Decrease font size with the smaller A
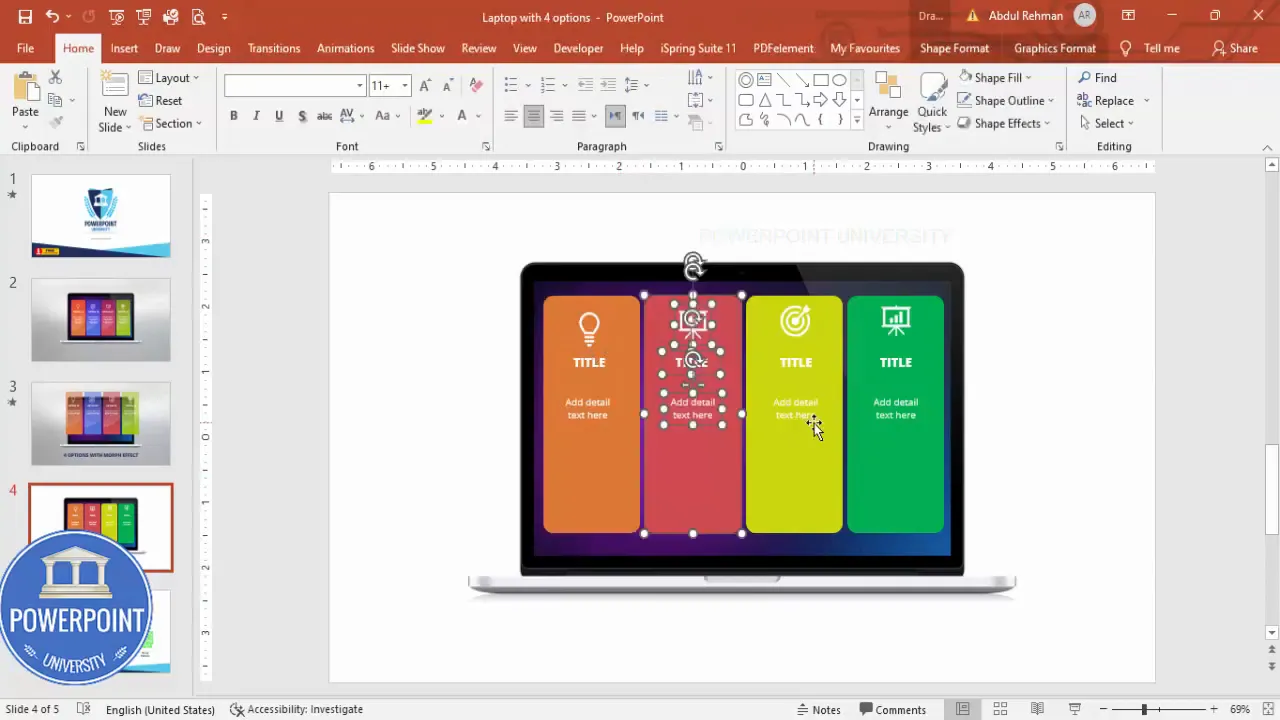 coord(448,86)
